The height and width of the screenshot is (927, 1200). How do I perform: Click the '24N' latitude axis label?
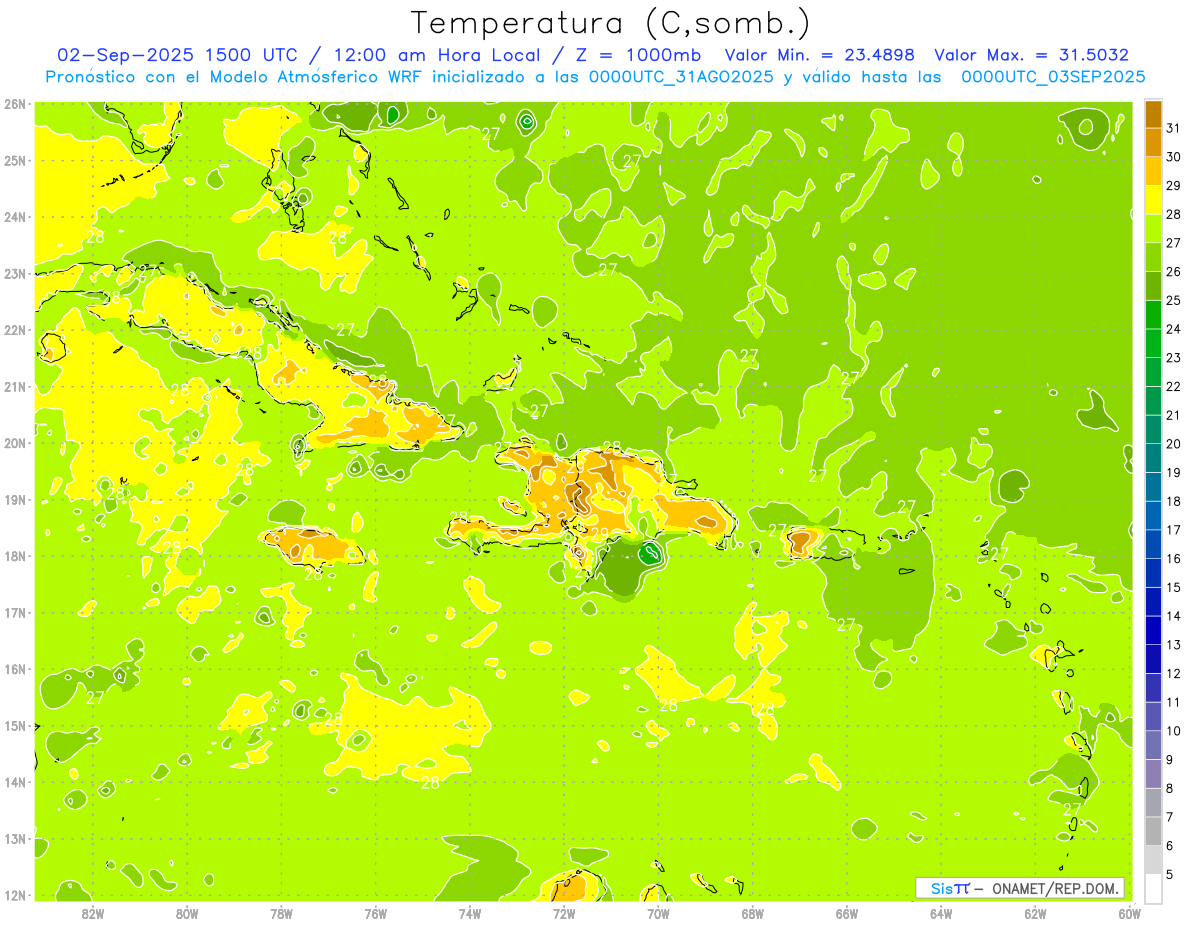pos(16,217)
